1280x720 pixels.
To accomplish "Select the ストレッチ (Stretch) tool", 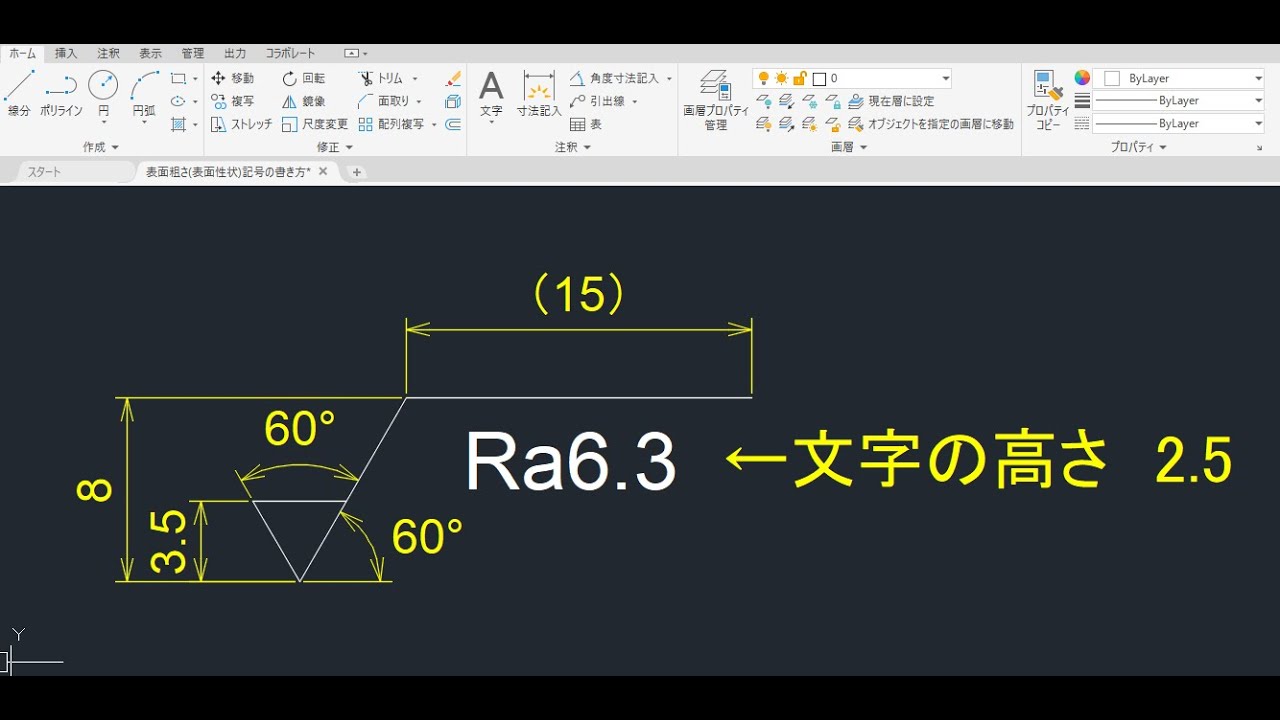I will coord(242,124).
